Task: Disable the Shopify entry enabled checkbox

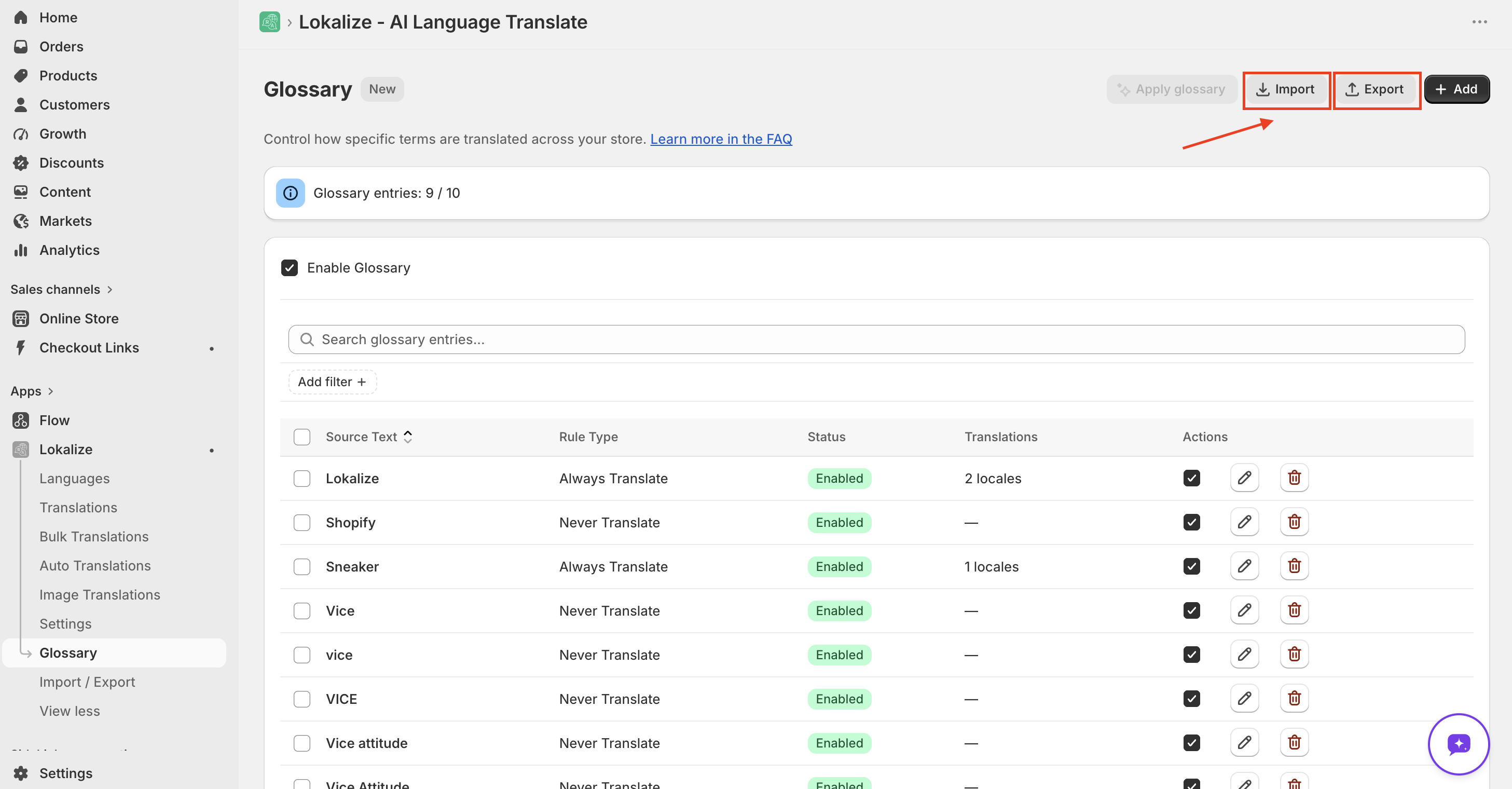Action: [1191, 522]
